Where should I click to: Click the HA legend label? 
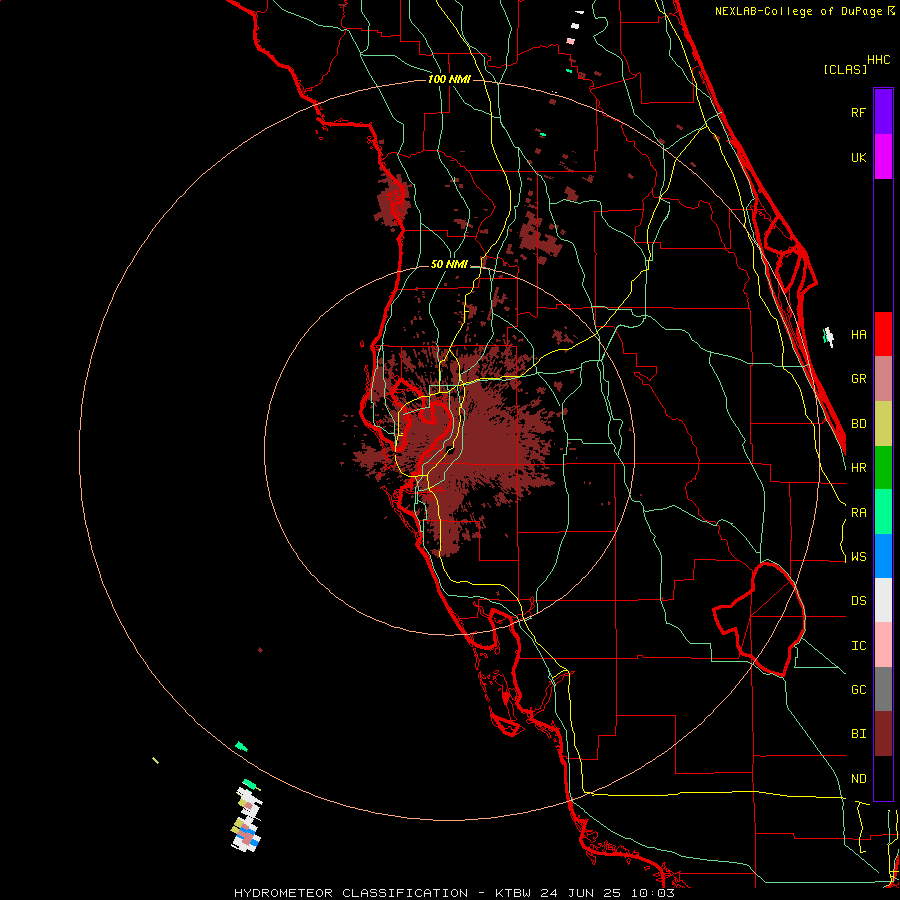(x=858, y=335)
